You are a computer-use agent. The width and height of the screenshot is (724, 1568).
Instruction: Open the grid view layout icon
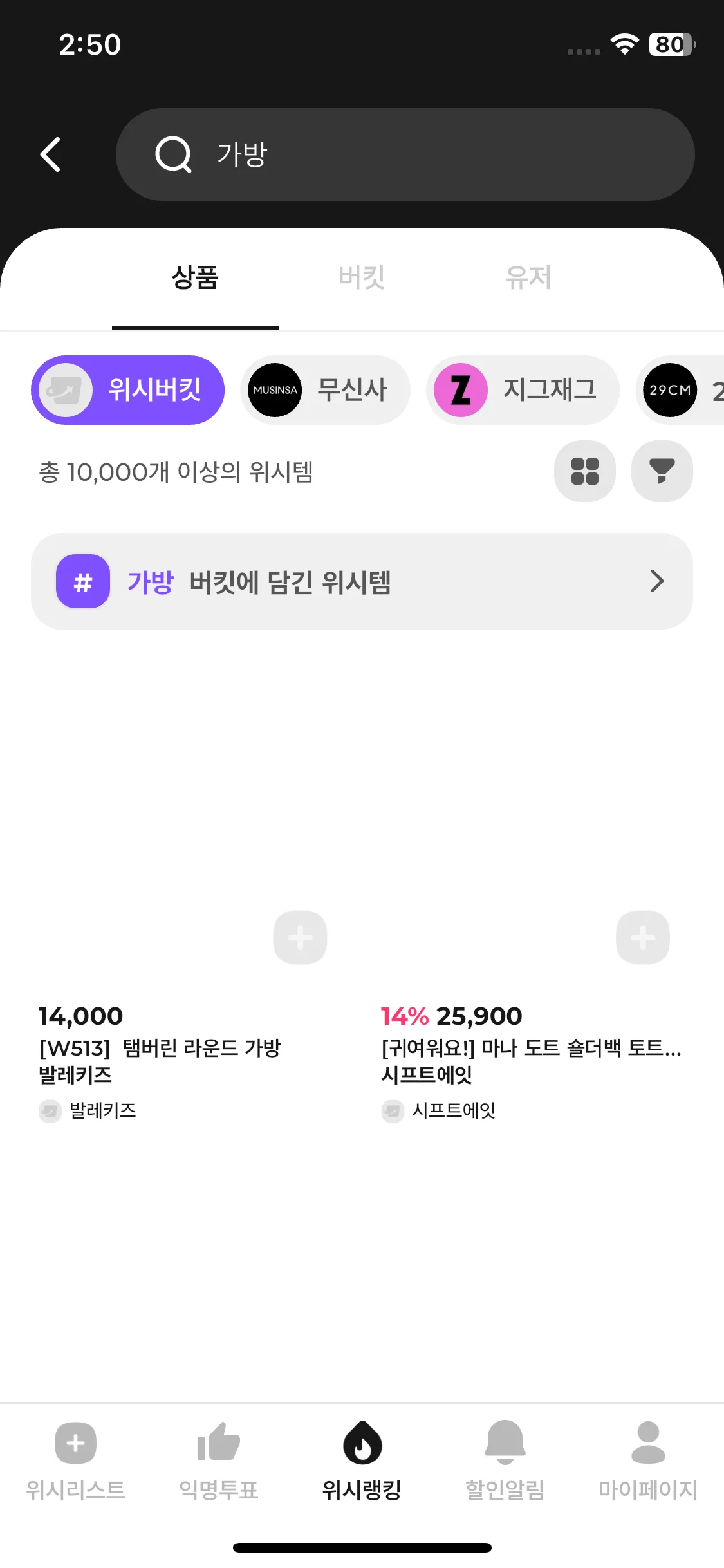click(584, 471)
